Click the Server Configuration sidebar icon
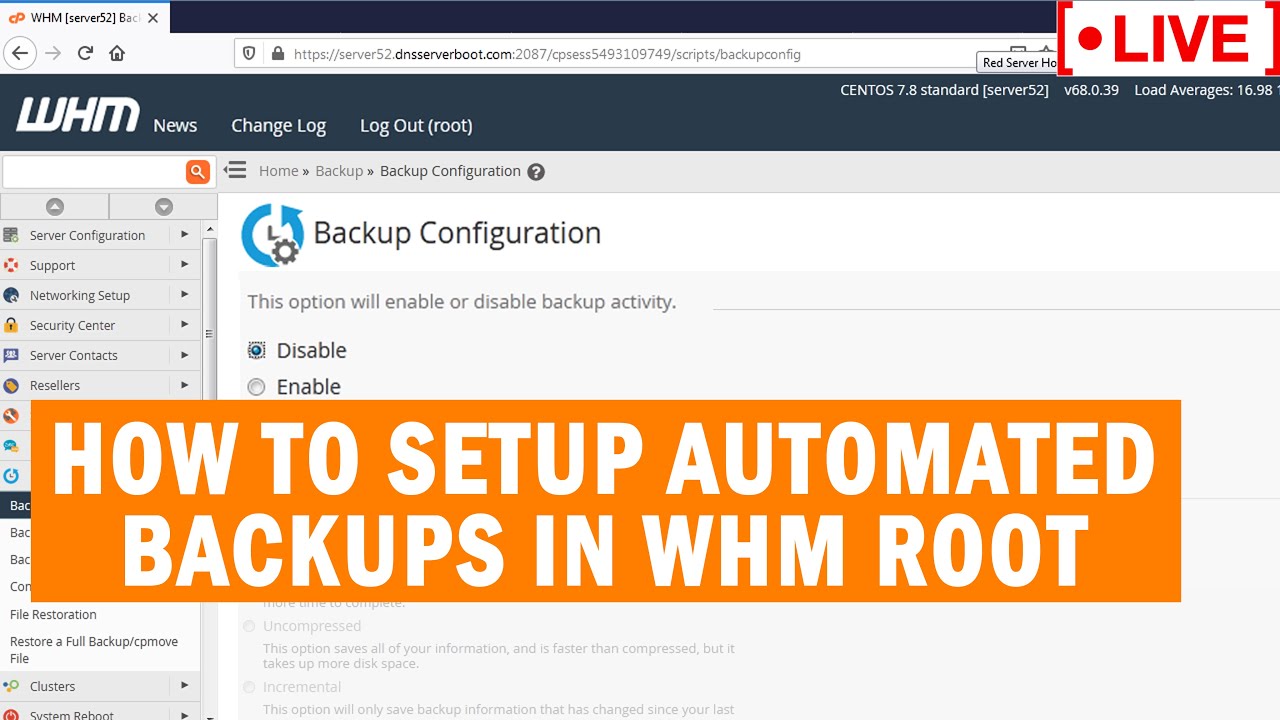 click(11, 235)
